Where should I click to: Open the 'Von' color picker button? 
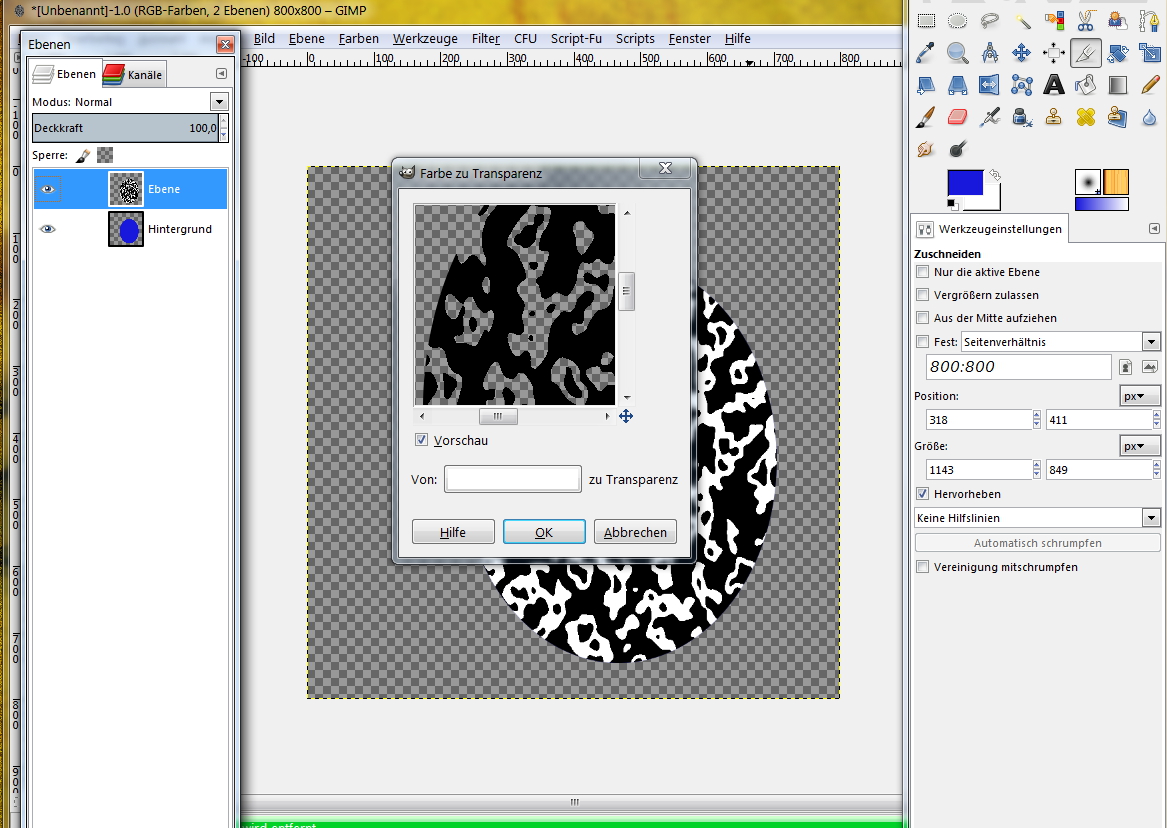click(513, 479)
